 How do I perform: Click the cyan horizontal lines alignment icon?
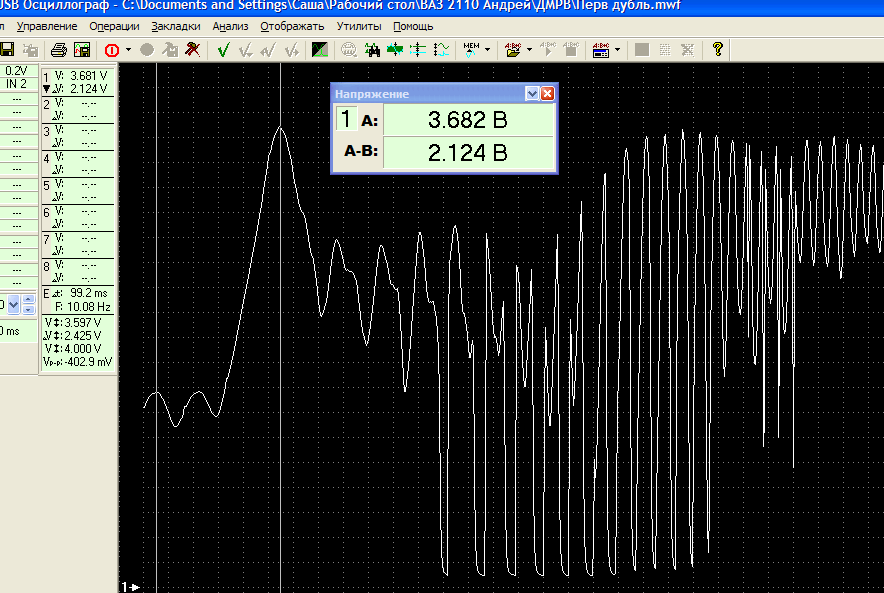click(418, 50)
